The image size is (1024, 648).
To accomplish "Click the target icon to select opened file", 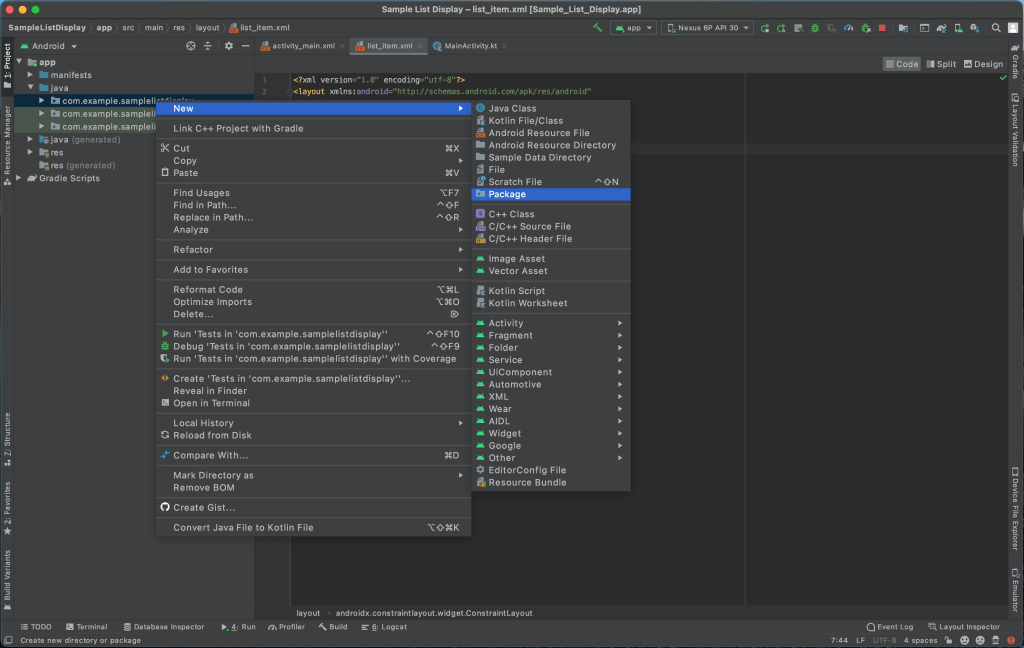I will pos(191,46).
